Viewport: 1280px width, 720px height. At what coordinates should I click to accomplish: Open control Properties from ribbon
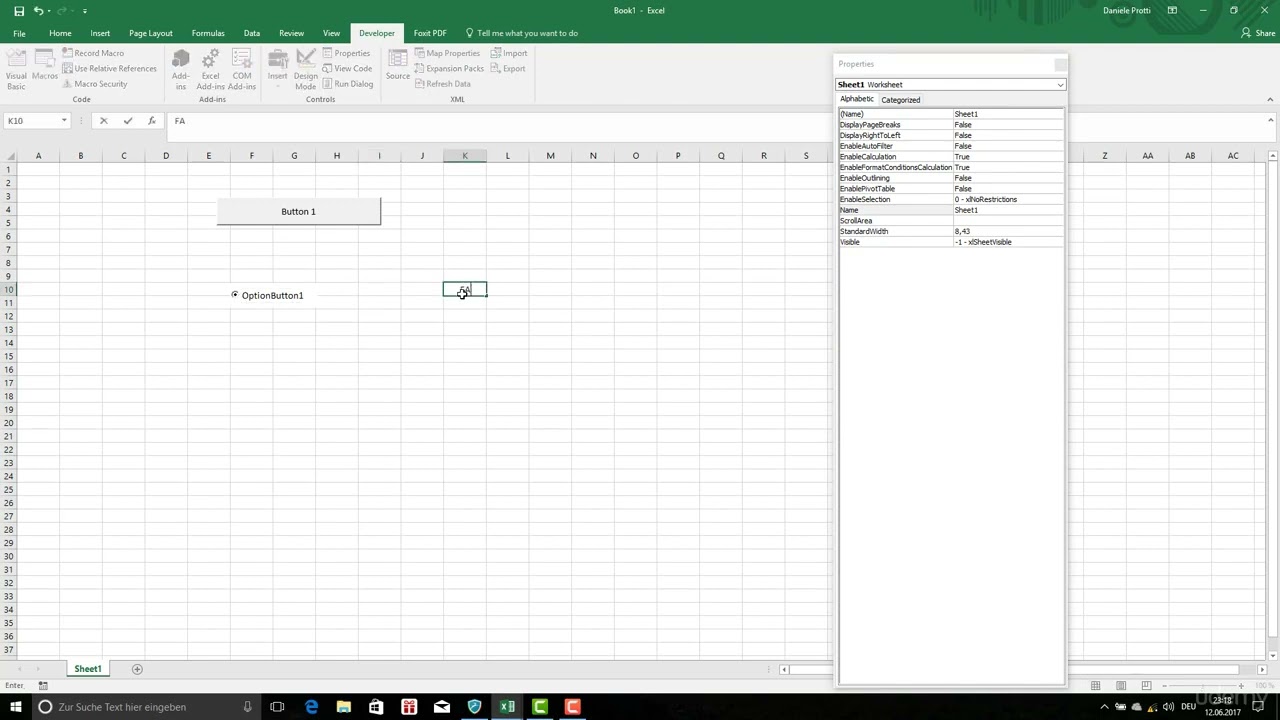(x=346, y=53)
